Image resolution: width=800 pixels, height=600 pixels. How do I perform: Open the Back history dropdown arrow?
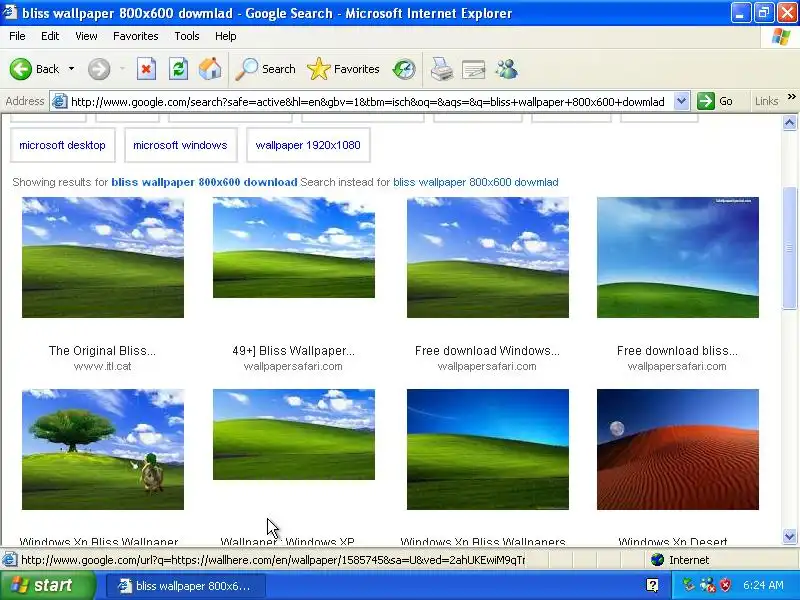pos(71,69)
